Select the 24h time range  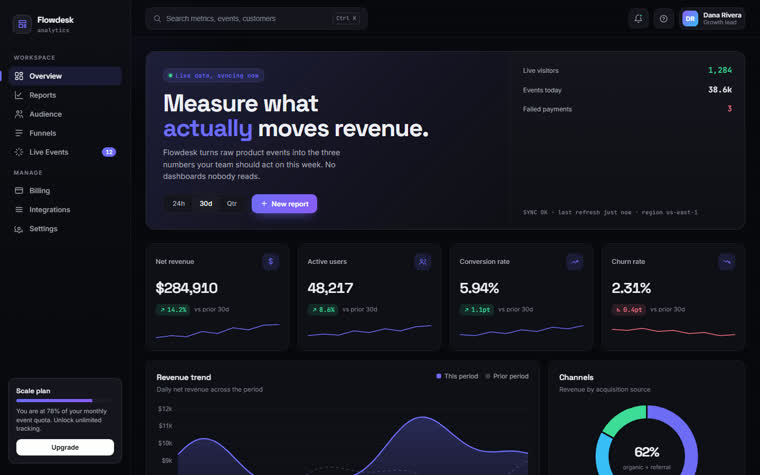(179, 204)
